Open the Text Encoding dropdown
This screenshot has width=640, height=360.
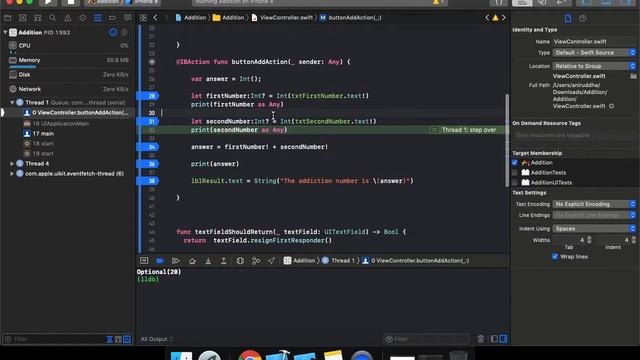tap(594, 204)
